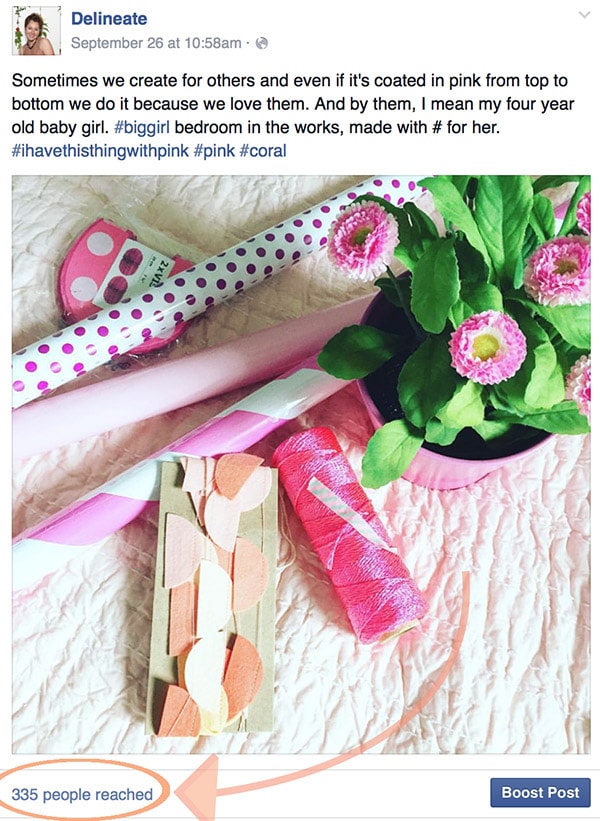Open the September 26 timestamp permalink
The width and height of the screenshot is (600, 821).
pos(156,43)
